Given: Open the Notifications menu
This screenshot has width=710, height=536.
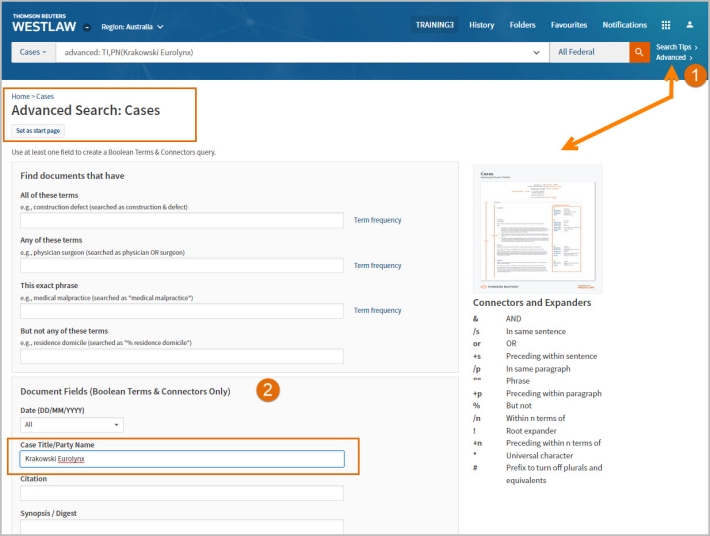Looking at the screenshot, I should (x=624, y=25).
